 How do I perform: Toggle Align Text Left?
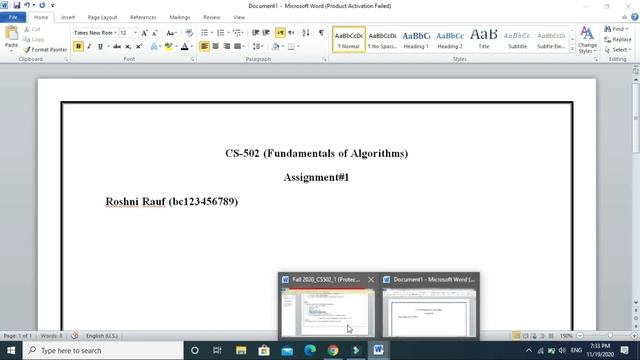204,46
